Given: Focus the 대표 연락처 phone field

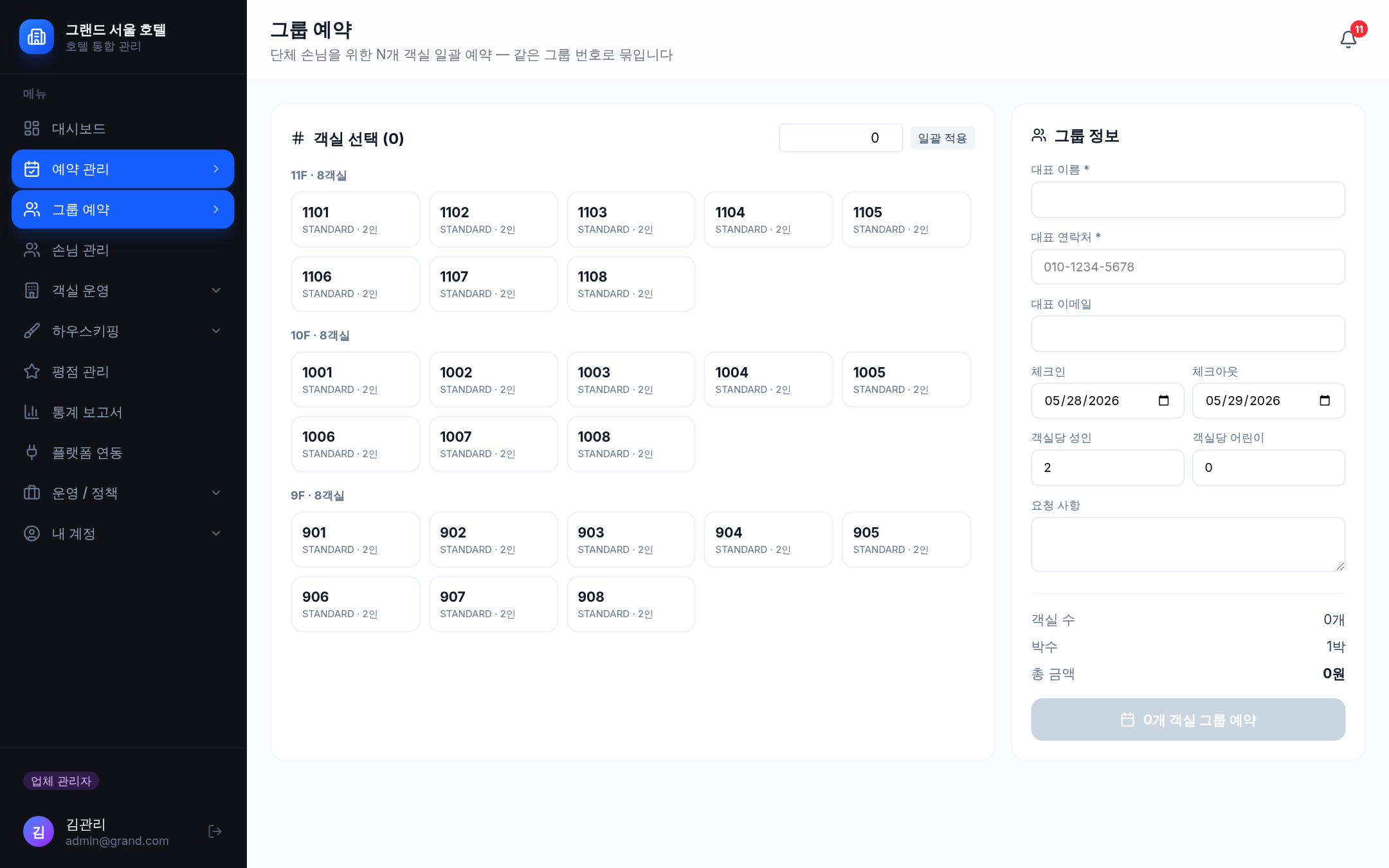Looking at the screenshot, I should pyautogui.click(x=1188, y=267).
